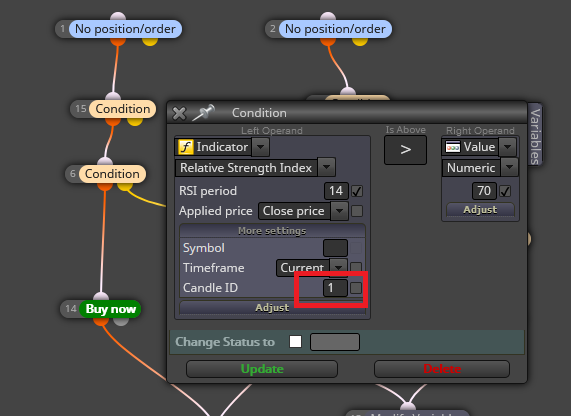Click yellow output connector of Condition 6
The height and width of the screenshot is (416, 571).
point(125,186)
